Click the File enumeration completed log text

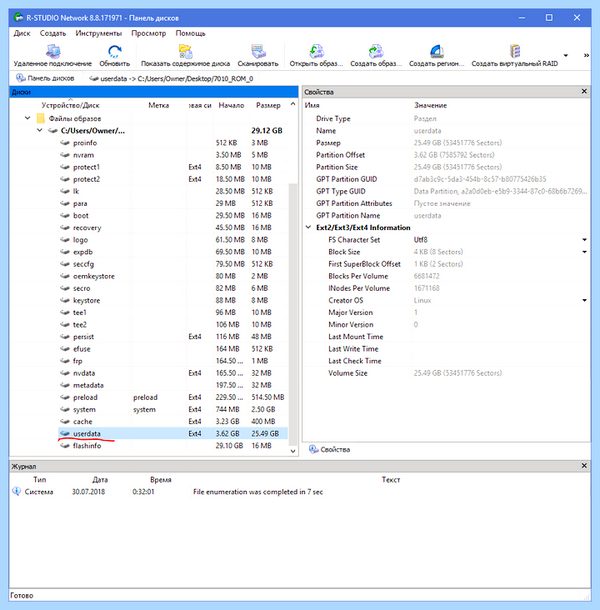click(x=258, y=492)
